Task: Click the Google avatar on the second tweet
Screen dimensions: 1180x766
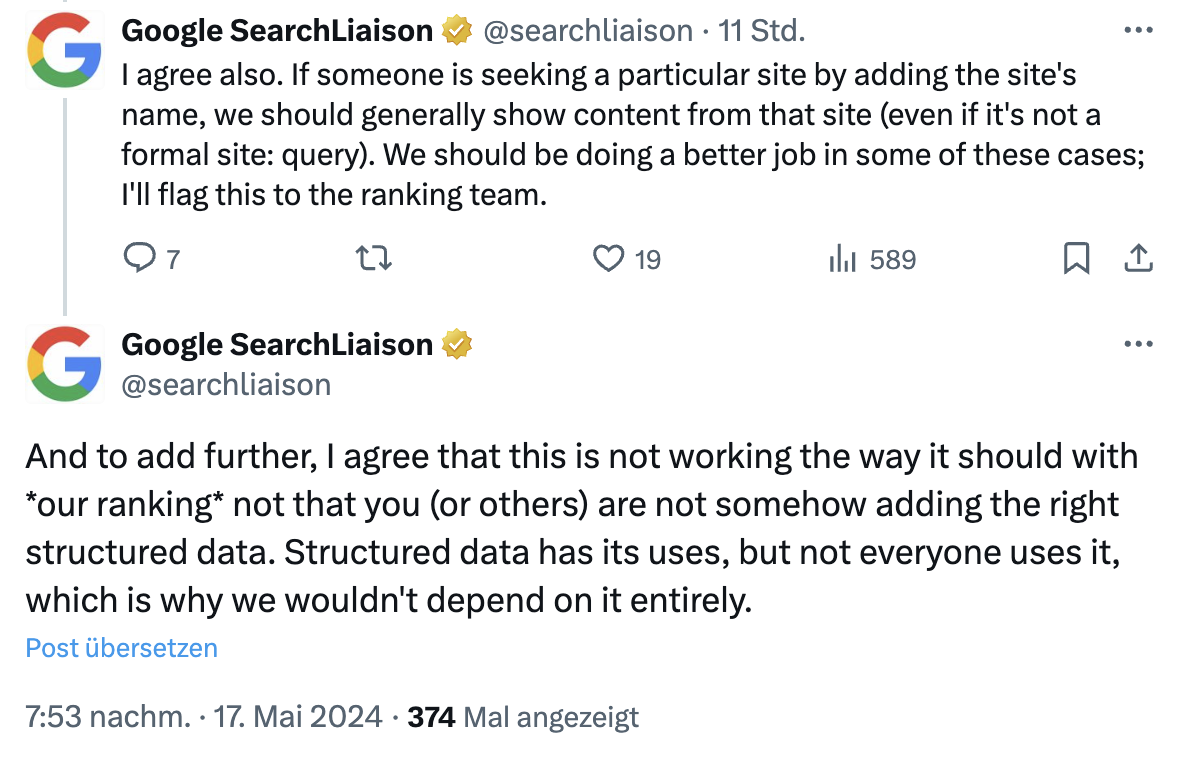Action: tap(64, 364)
